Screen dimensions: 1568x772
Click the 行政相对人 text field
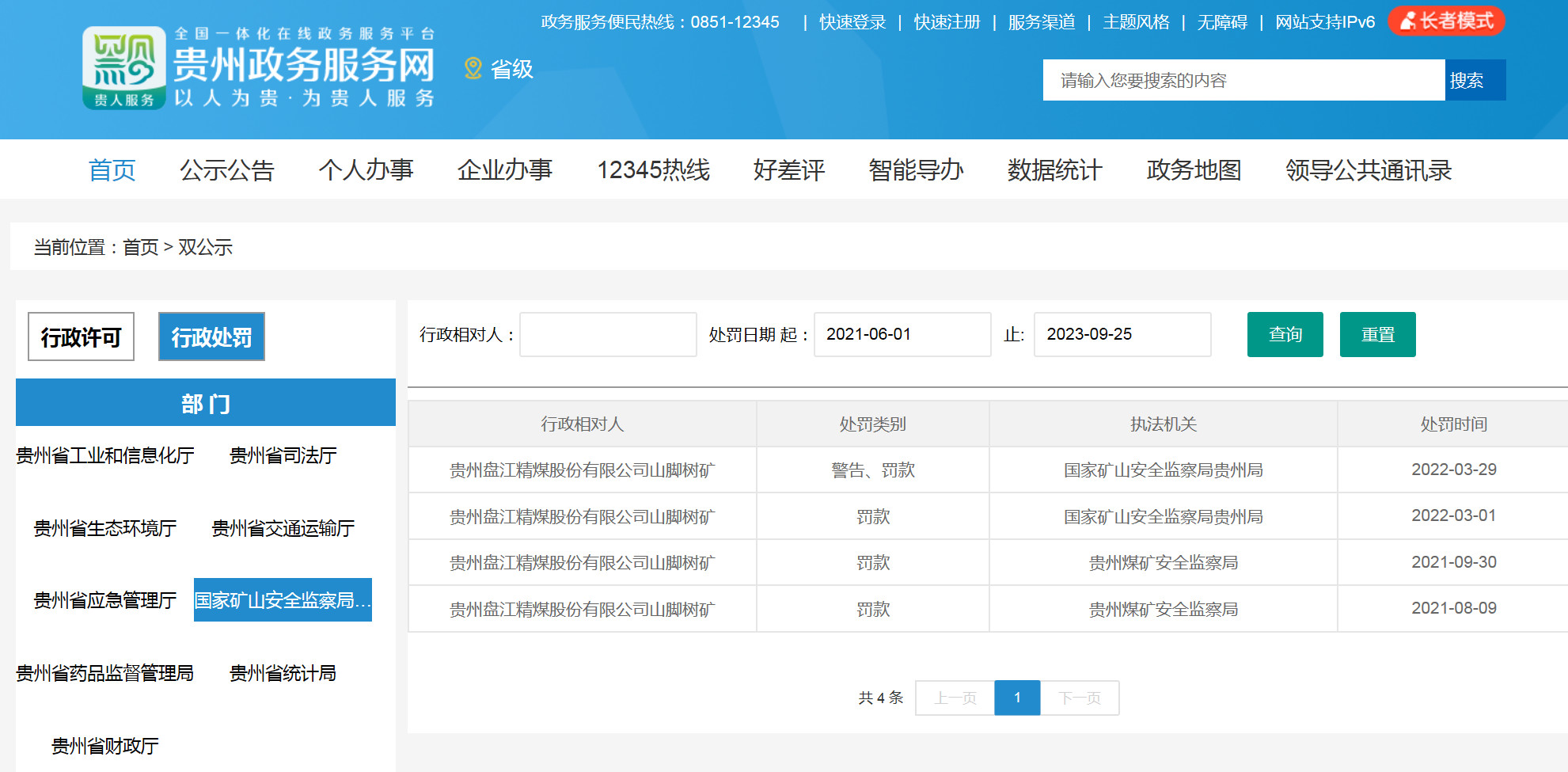607,335
